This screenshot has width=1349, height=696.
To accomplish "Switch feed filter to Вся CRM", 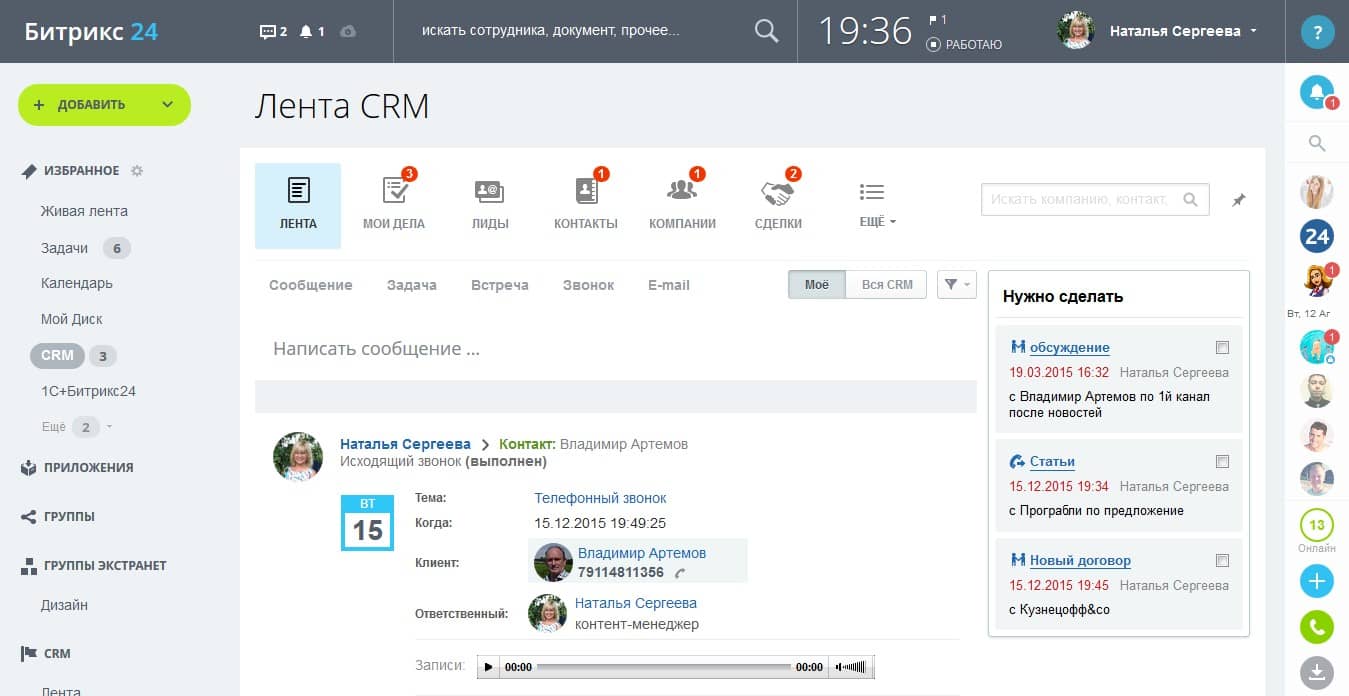I will [x=886, y=285].
